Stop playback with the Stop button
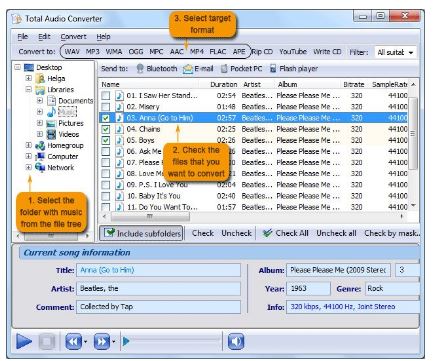This screenshot has width=435, height=361. click(47, 342)
